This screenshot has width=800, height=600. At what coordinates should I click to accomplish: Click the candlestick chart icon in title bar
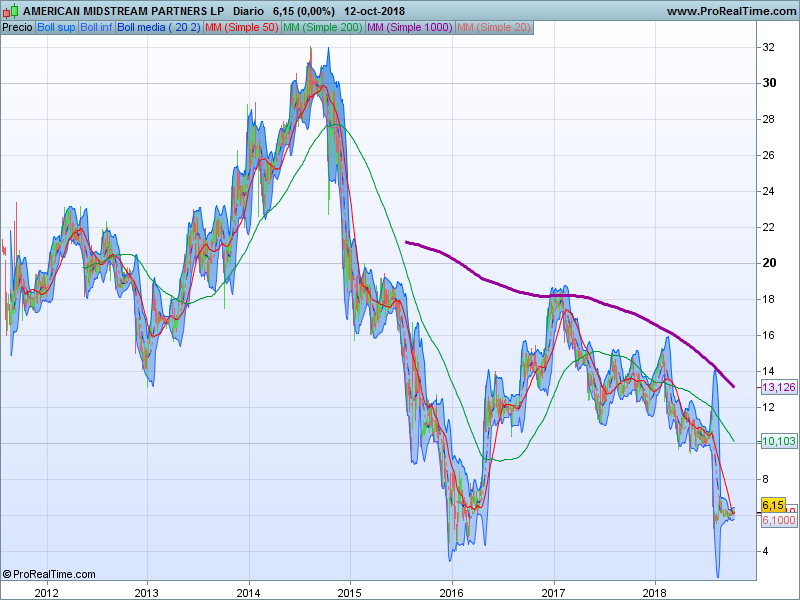[10, 11]
